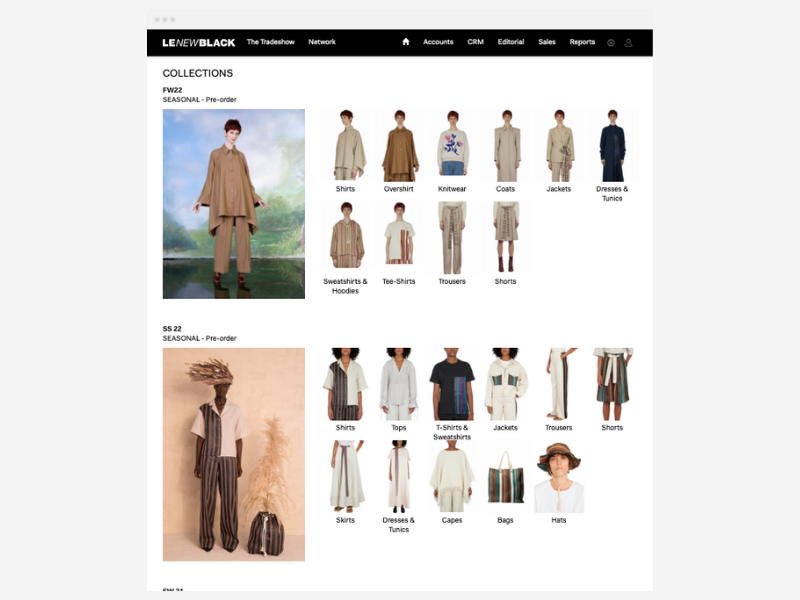Select the SS 22 Jackets thumbnail
The width and height of the screenshot is (800, 600).
(505, 384)
